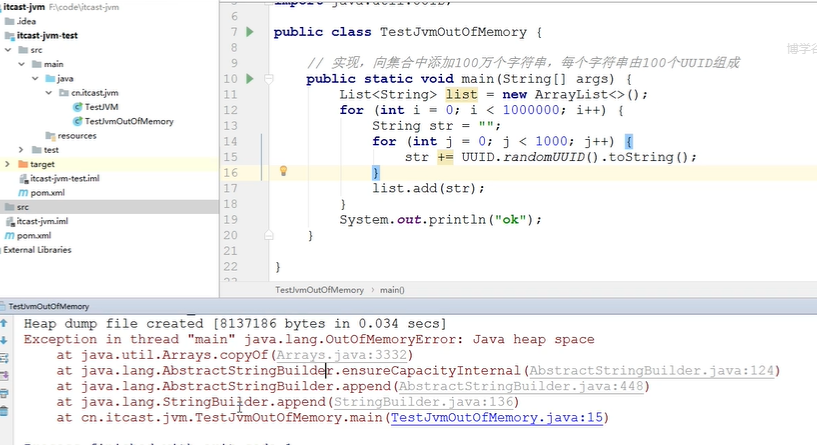Click run gutter icon beside class declaration
This screenshot has height=445, width=817.
pyautogui.click(x=249, y=32)
